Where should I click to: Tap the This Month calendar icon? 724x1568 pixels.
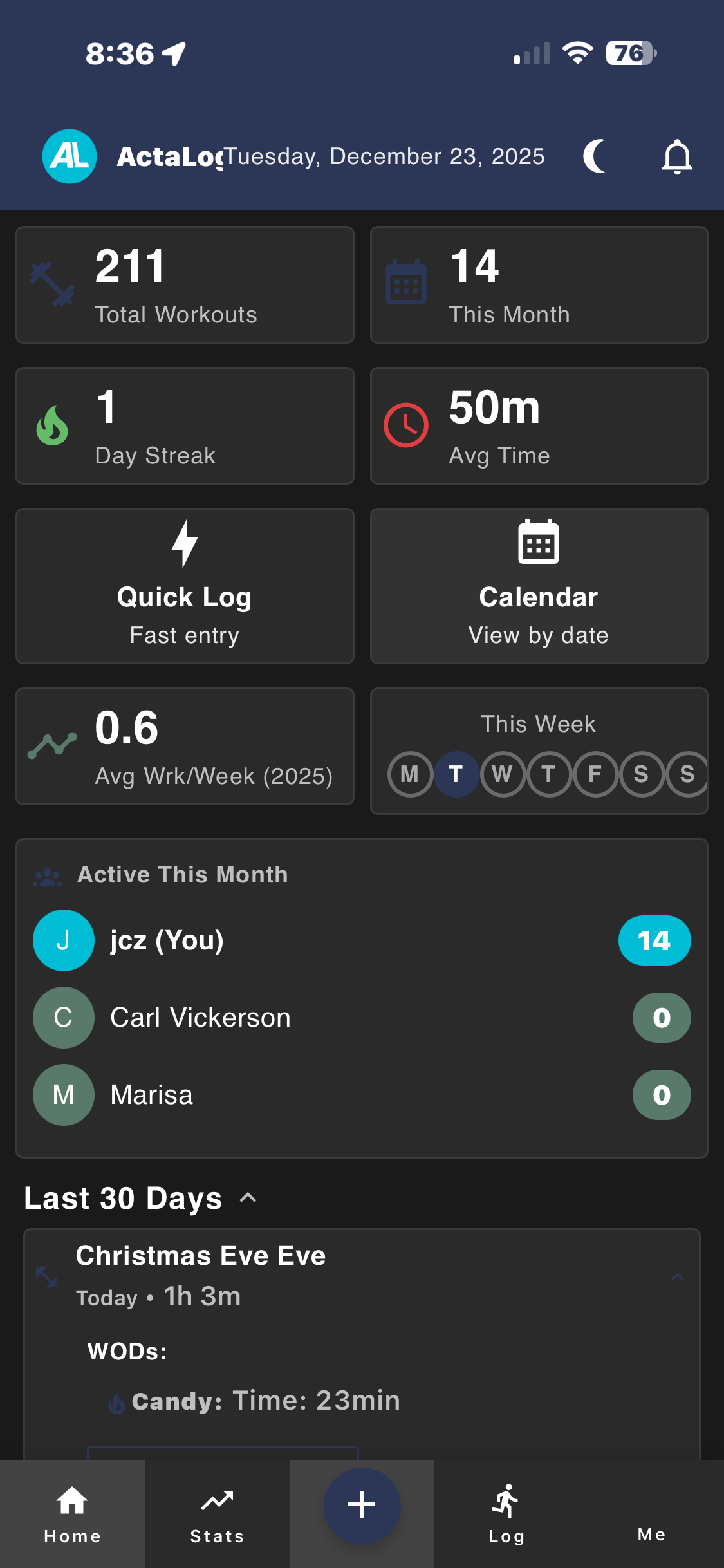click(406, 283)
